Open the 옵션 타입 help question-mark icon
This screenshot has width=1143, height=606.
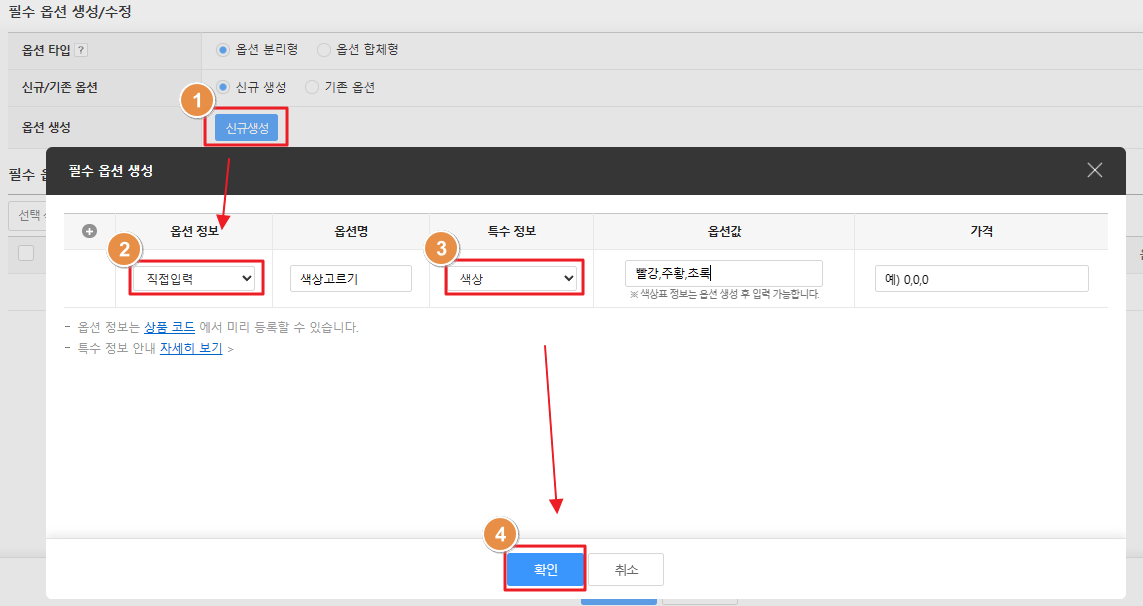point(82,50)
